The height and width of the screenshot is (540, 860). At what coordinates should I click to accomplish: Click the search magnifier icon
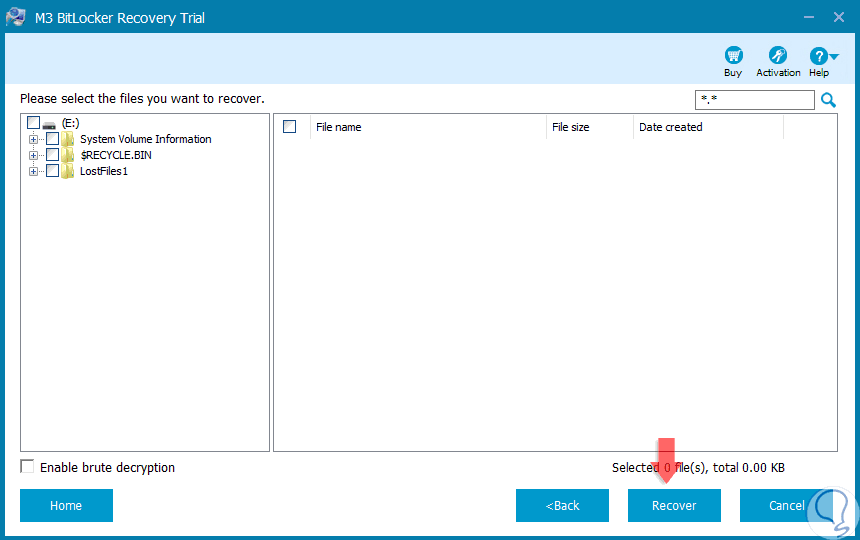tap(828, 100)
